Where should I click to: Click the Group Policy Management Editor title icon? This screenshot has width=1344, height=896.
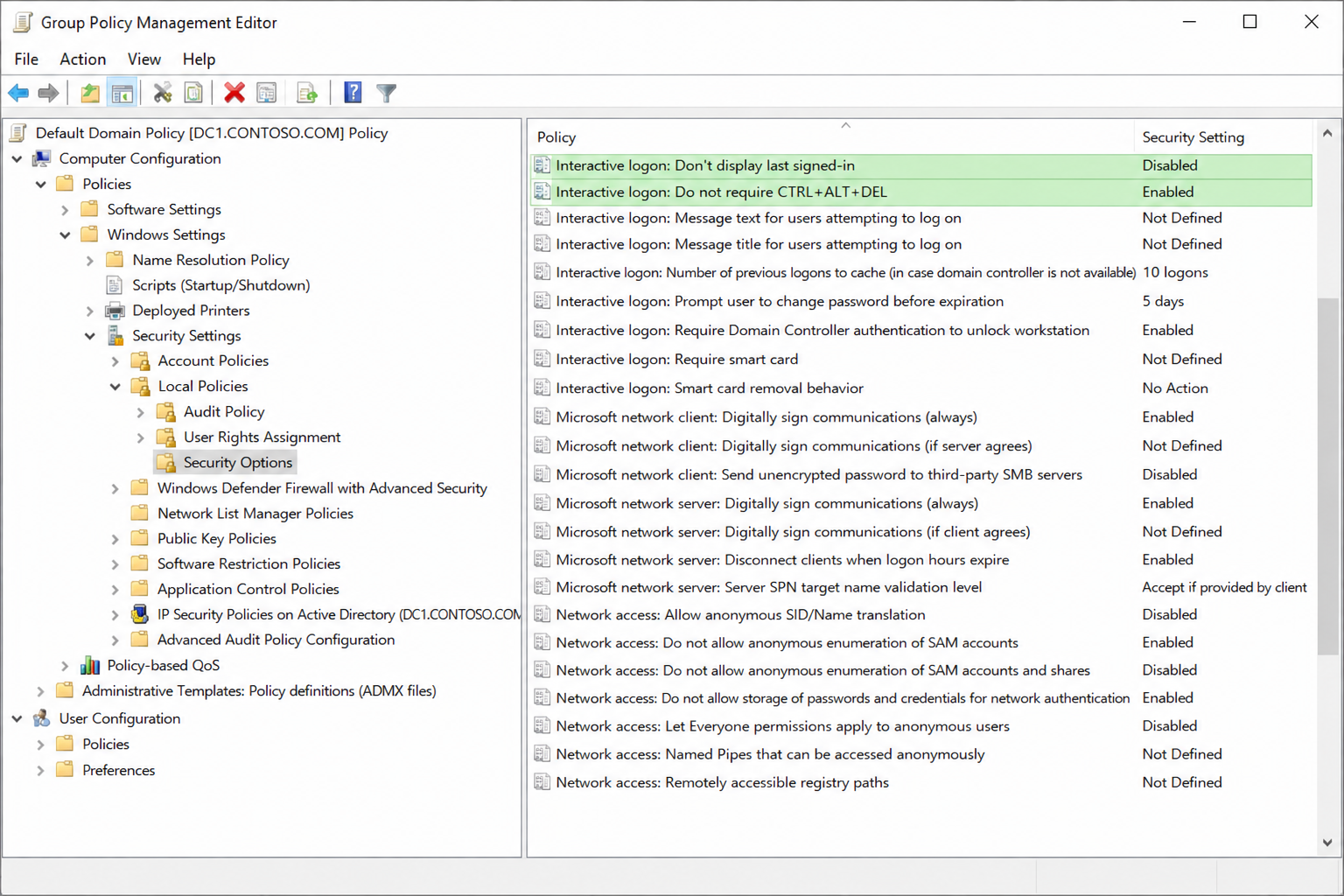[23, 23]
